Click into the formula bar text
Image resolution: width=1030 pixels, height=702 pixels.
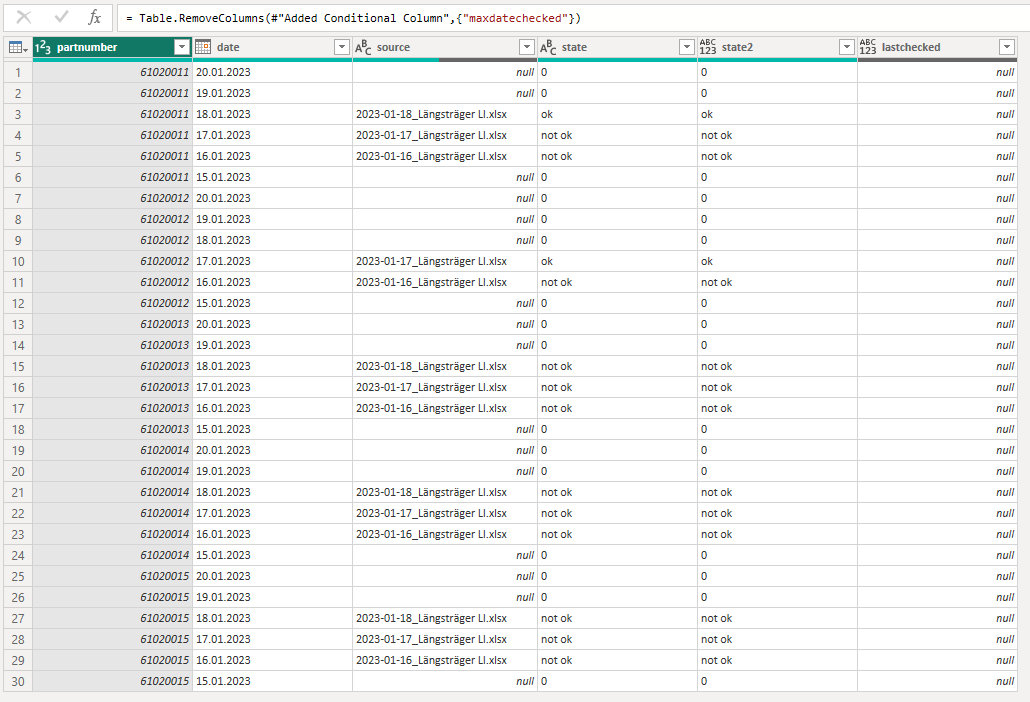click(353, 18)
